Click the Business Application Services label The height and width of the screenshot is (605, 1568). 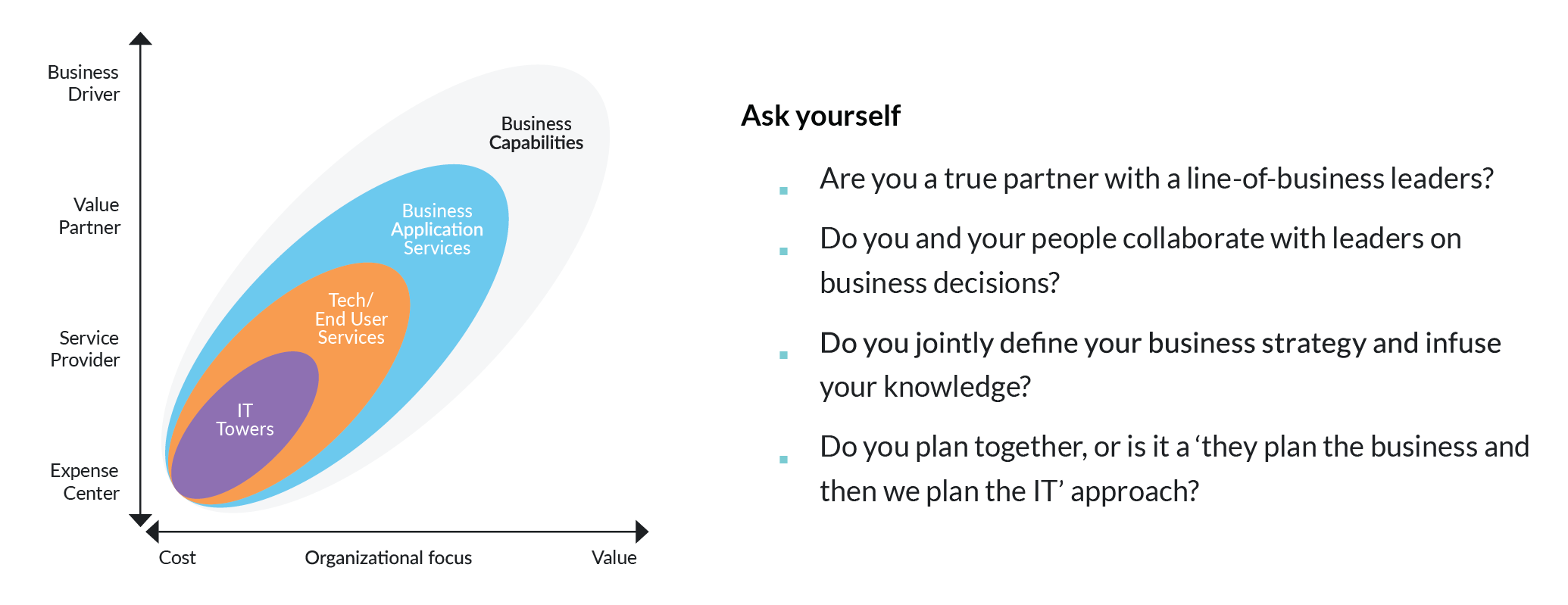(437, 229)
